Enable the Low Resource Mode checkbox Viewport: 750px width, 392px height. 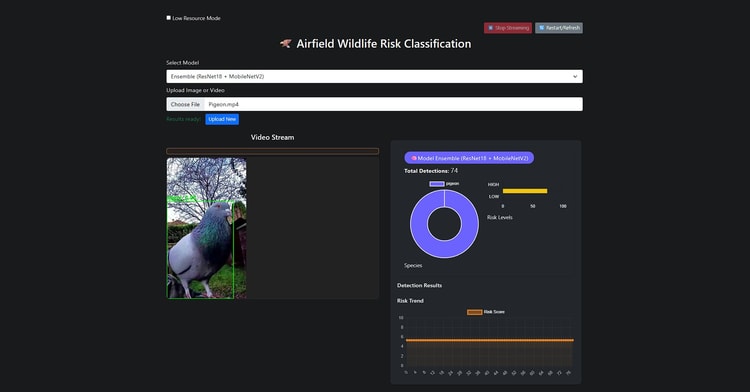pyautogui.click(x=168, y=18)
